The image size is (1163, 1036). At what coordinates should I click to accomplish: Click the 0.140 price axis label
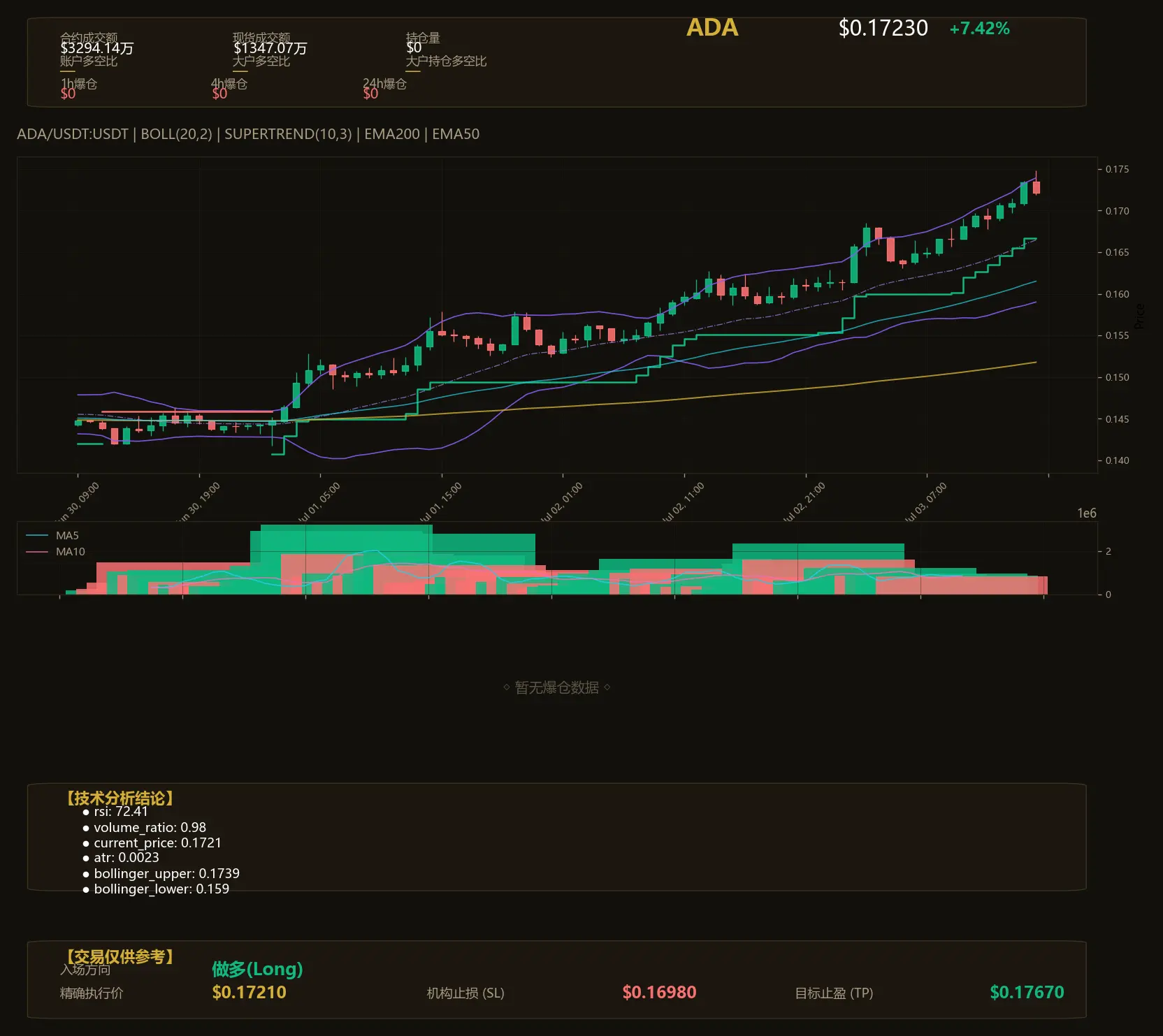coord(1117,460)
